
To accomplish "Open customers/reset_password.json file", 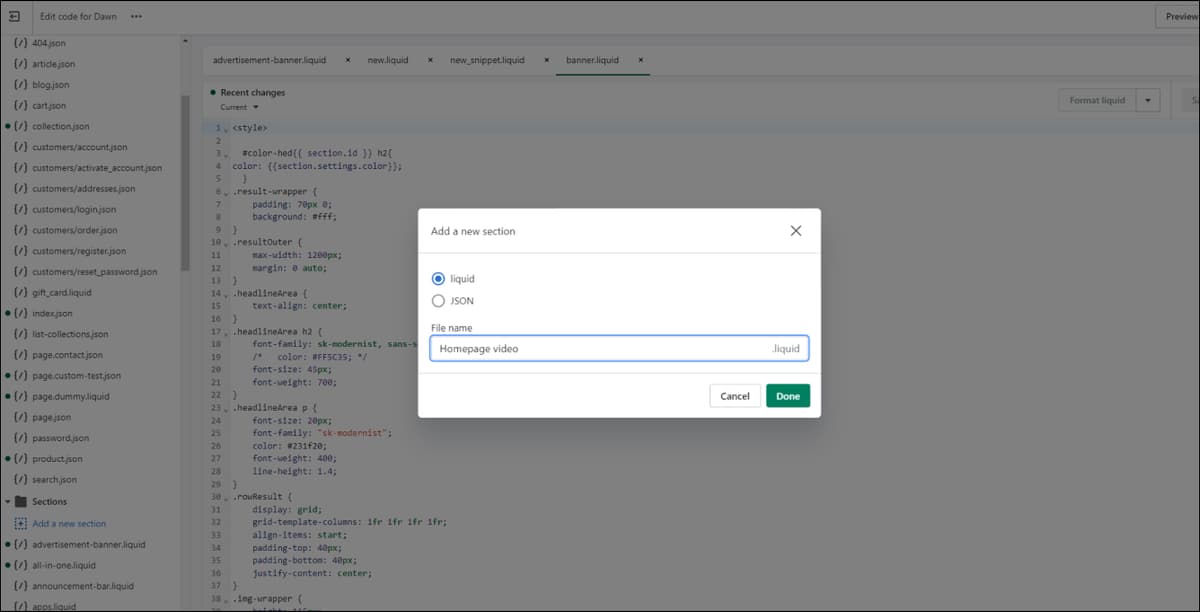I will [x=94, y=272].
